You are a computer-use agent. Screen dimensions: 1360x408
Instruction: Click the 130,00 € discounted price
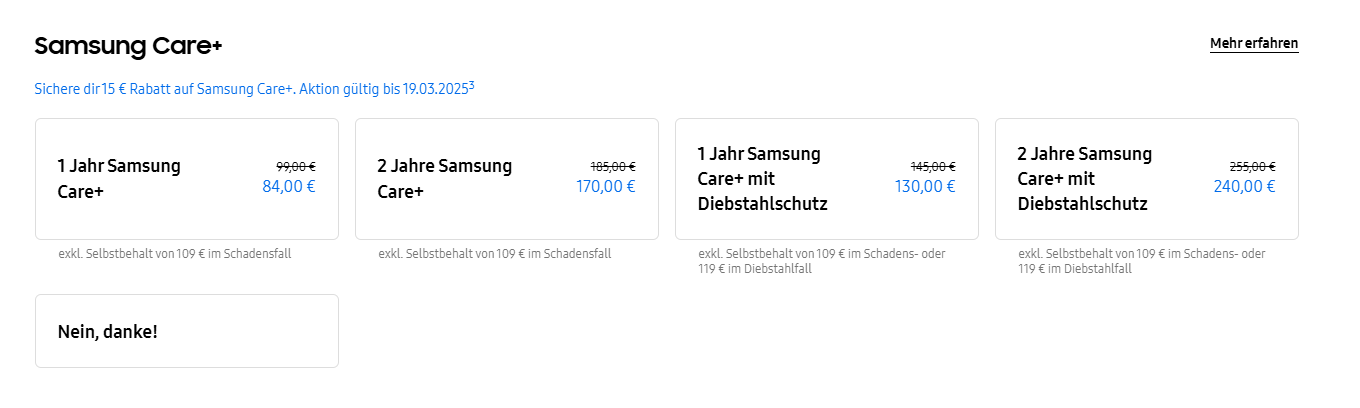[925, 186]
